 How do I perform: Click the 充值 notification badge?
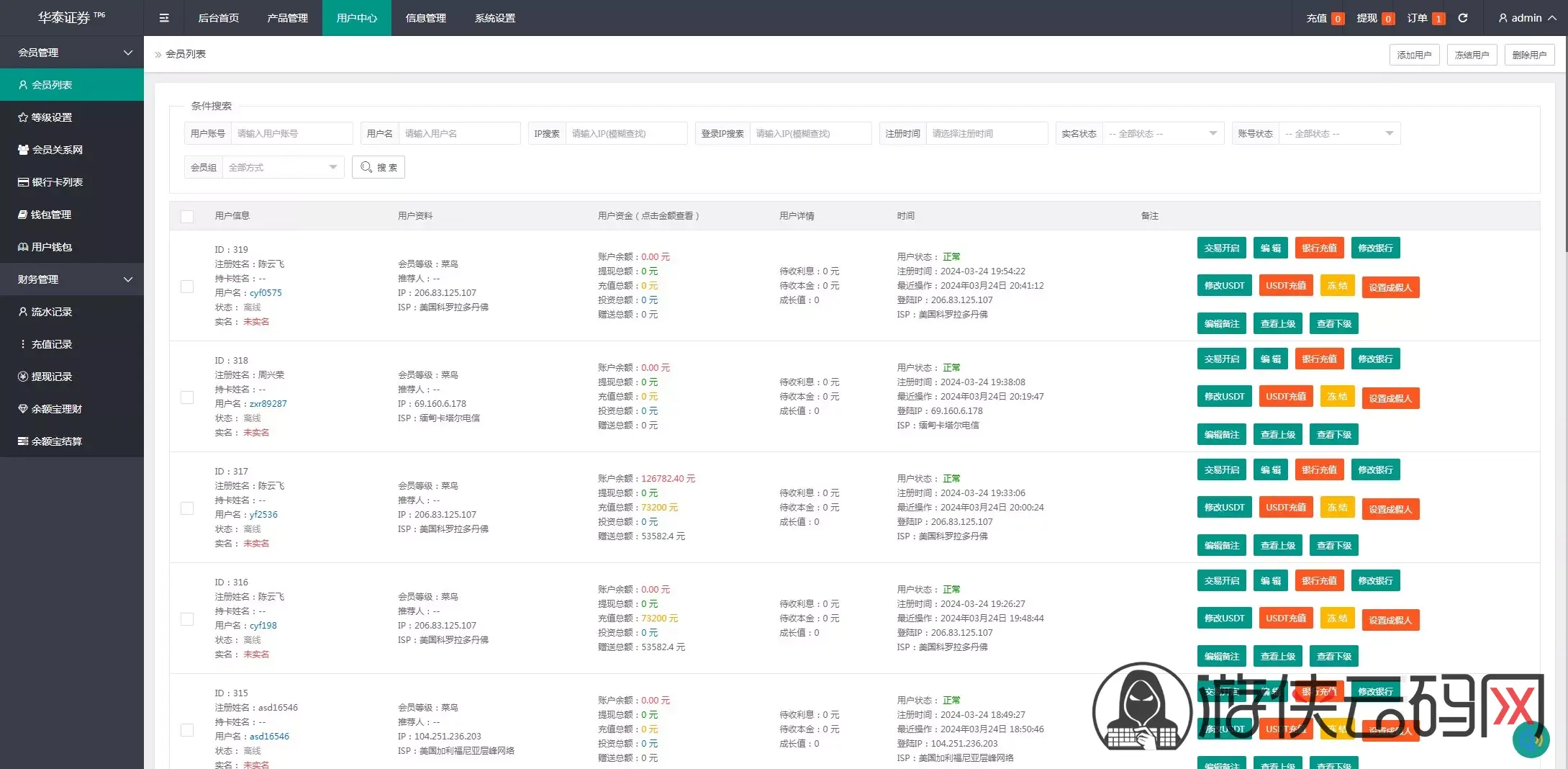(1338, 19)
